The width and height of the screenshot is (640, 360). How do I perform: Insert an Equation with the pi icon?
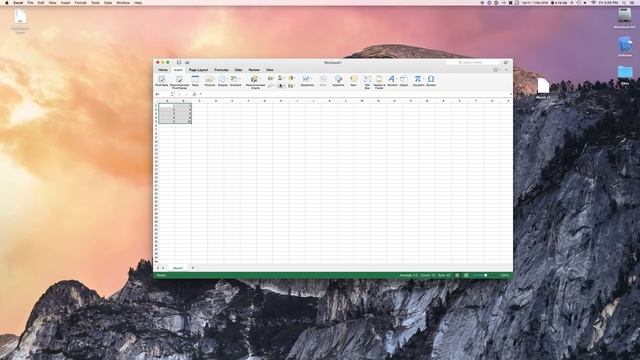pos(418,80)
